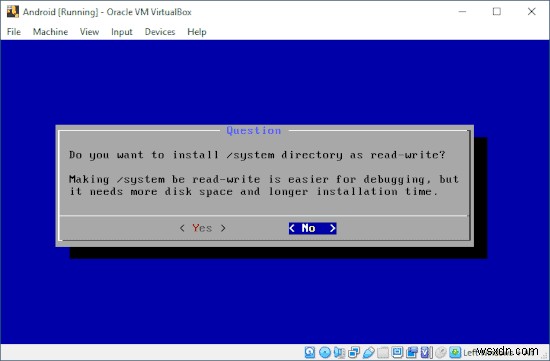Maximize the VirtualBox window
This screenshot has width=550, height=361.
(497, 12)
